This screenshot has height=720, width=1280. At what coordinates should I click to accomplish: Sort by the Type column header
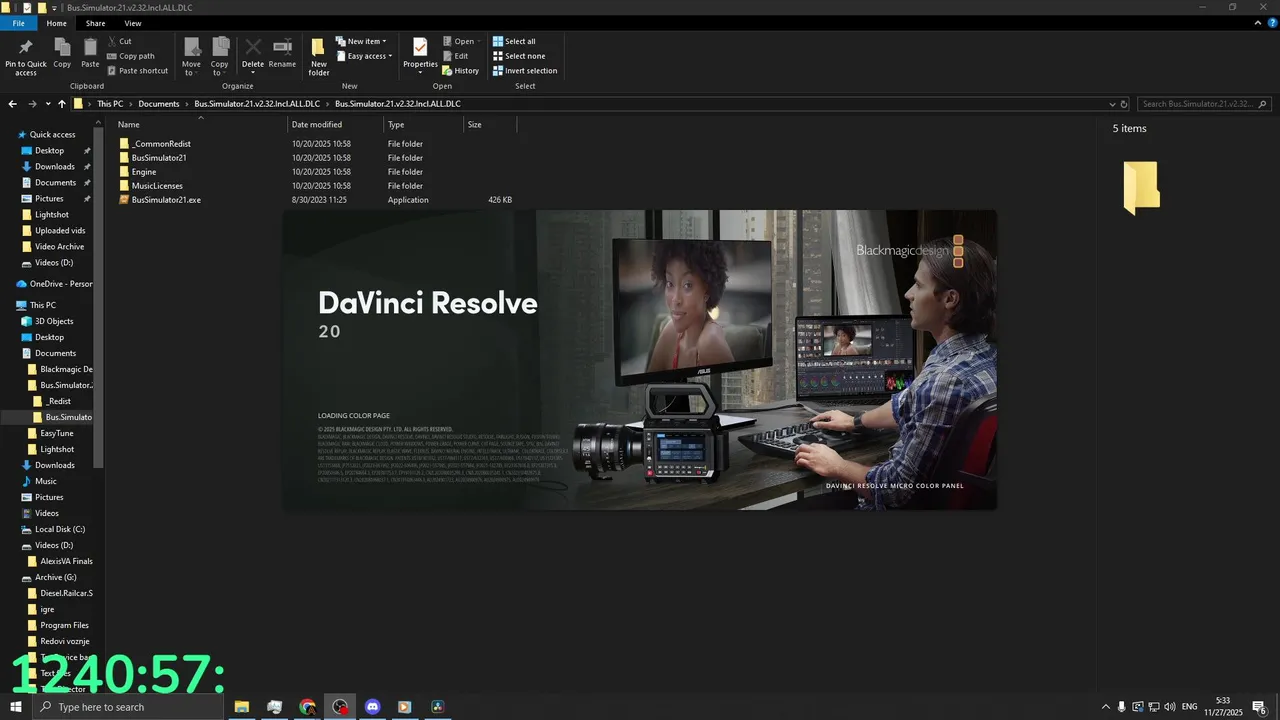pos(424,125)
